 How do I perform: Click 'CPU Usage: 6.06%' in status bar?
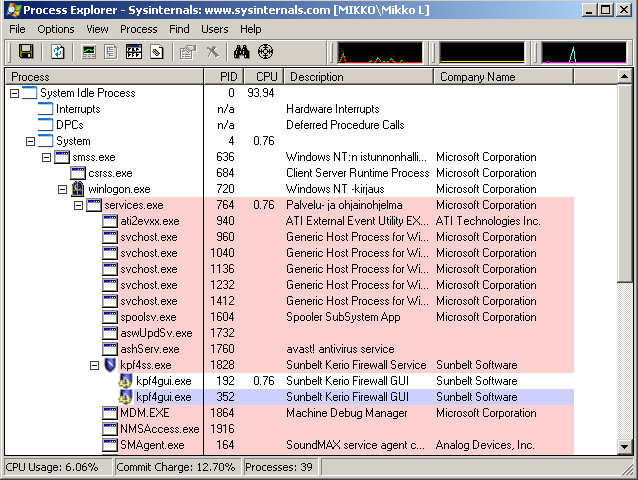[52, 467]
